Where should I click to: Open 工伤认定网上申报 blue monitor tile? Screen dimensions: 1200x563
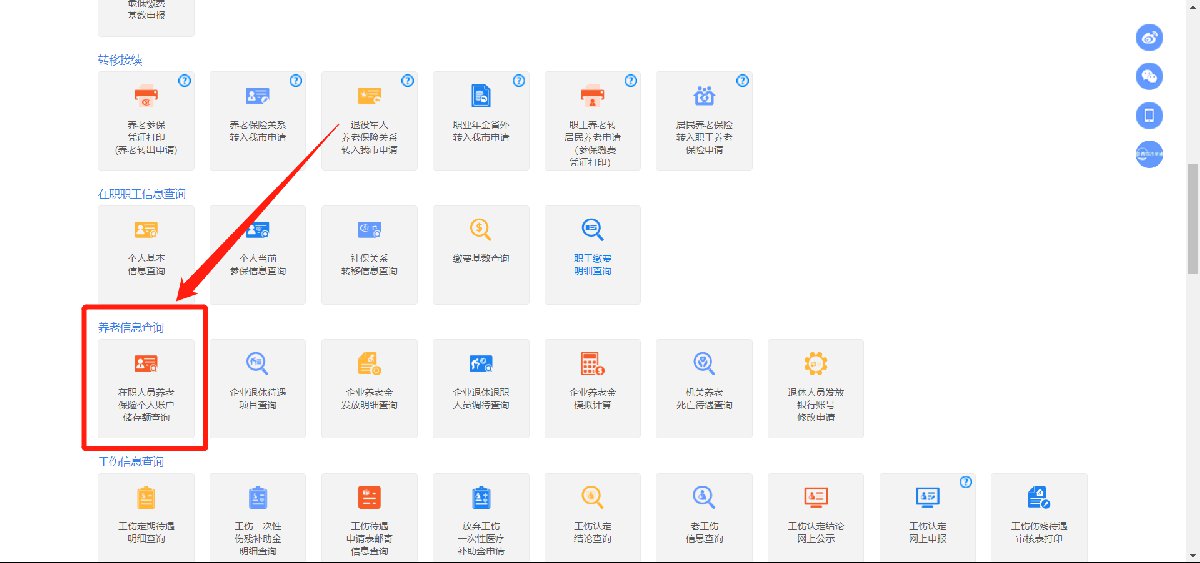coord(927,518)
